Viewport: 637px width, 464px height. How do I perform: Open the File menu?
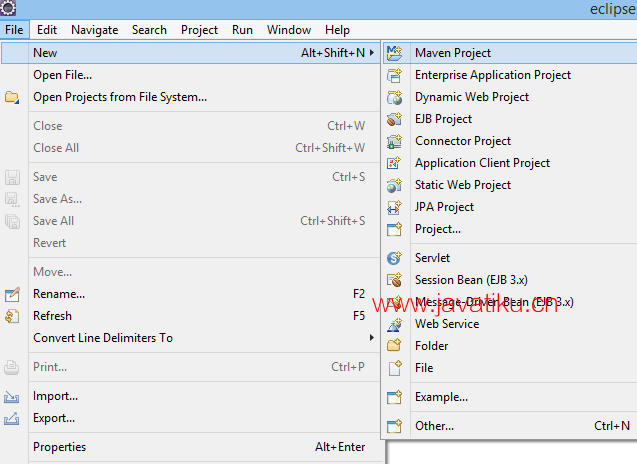[14, 30]
